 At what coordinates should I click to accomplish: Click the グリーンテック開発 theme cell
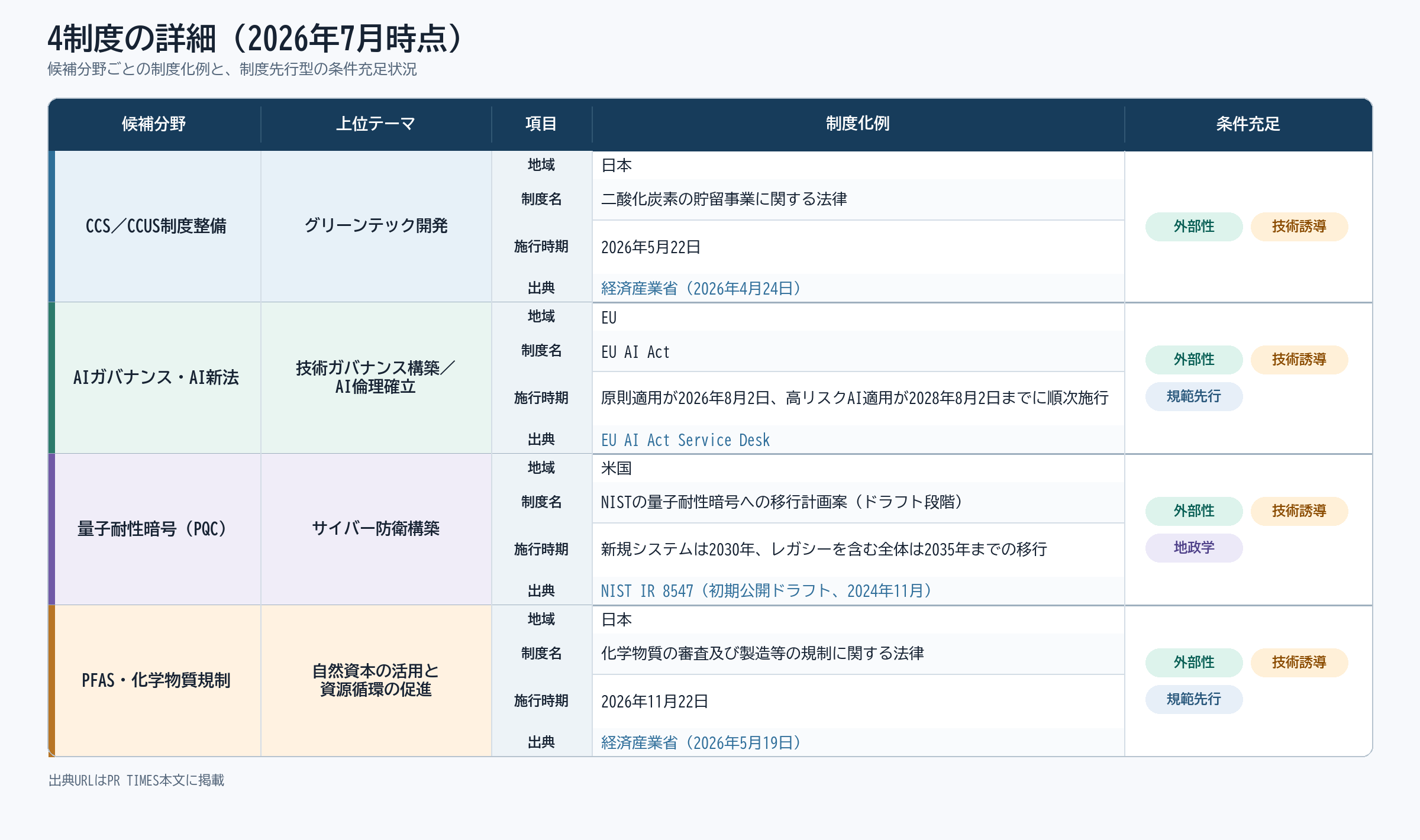[376, 226]
